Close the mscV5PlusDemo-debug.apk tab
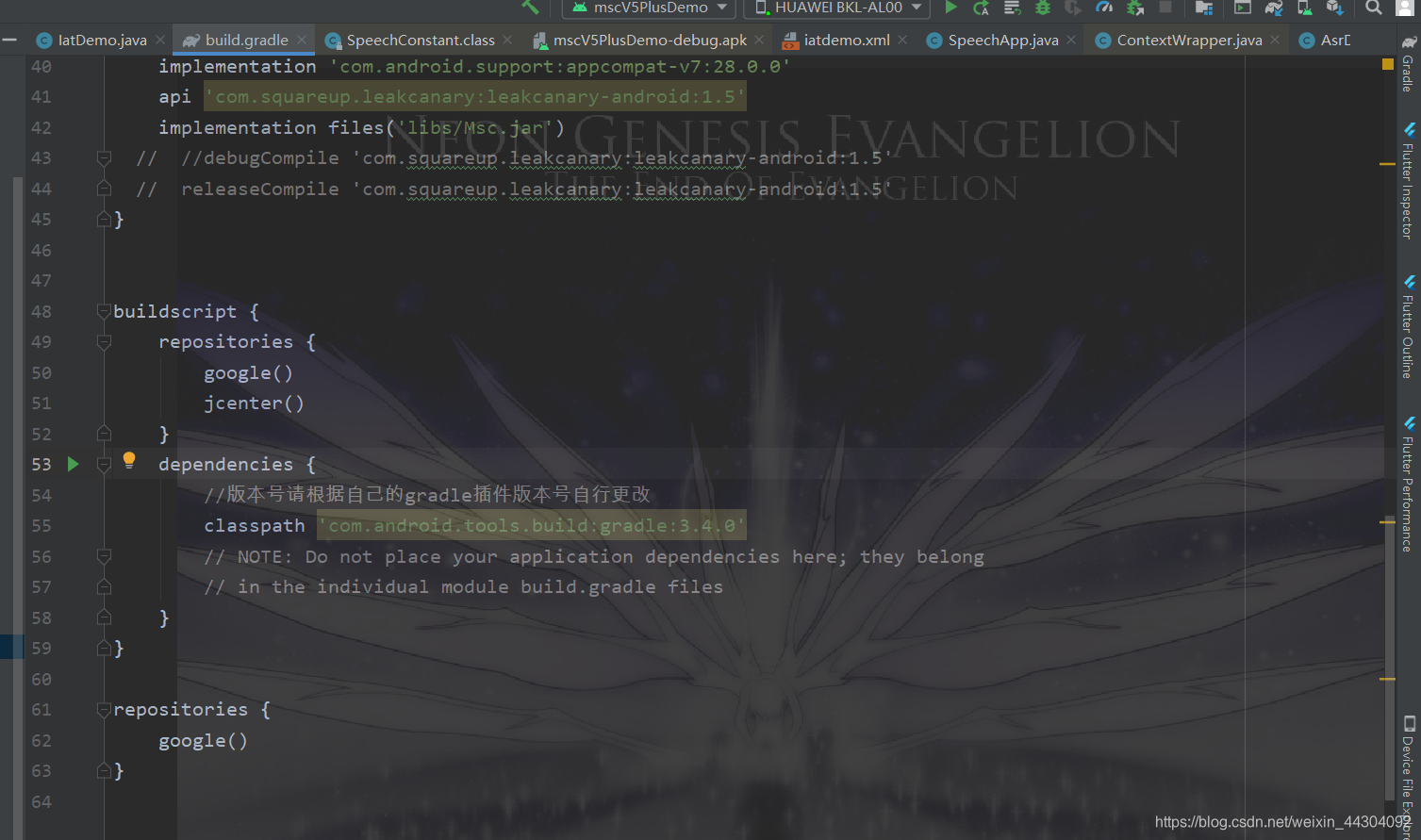 [759, 40]
